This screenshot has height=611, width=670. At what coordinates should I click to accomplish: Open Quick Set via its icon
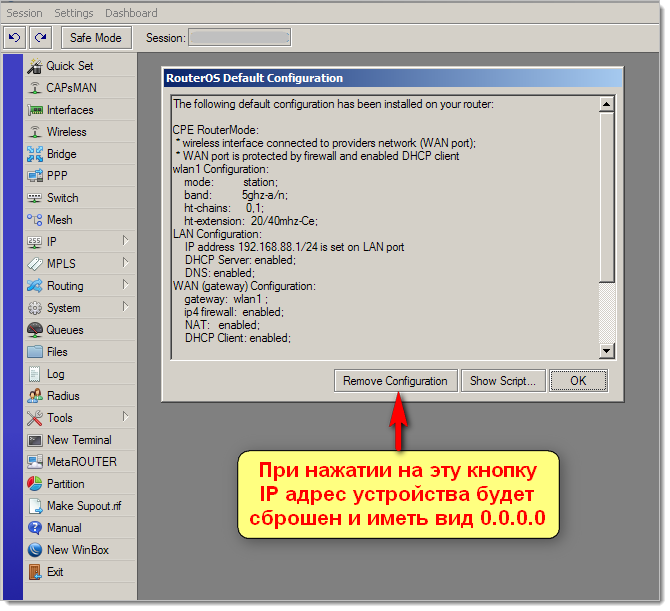click(35, 66)
